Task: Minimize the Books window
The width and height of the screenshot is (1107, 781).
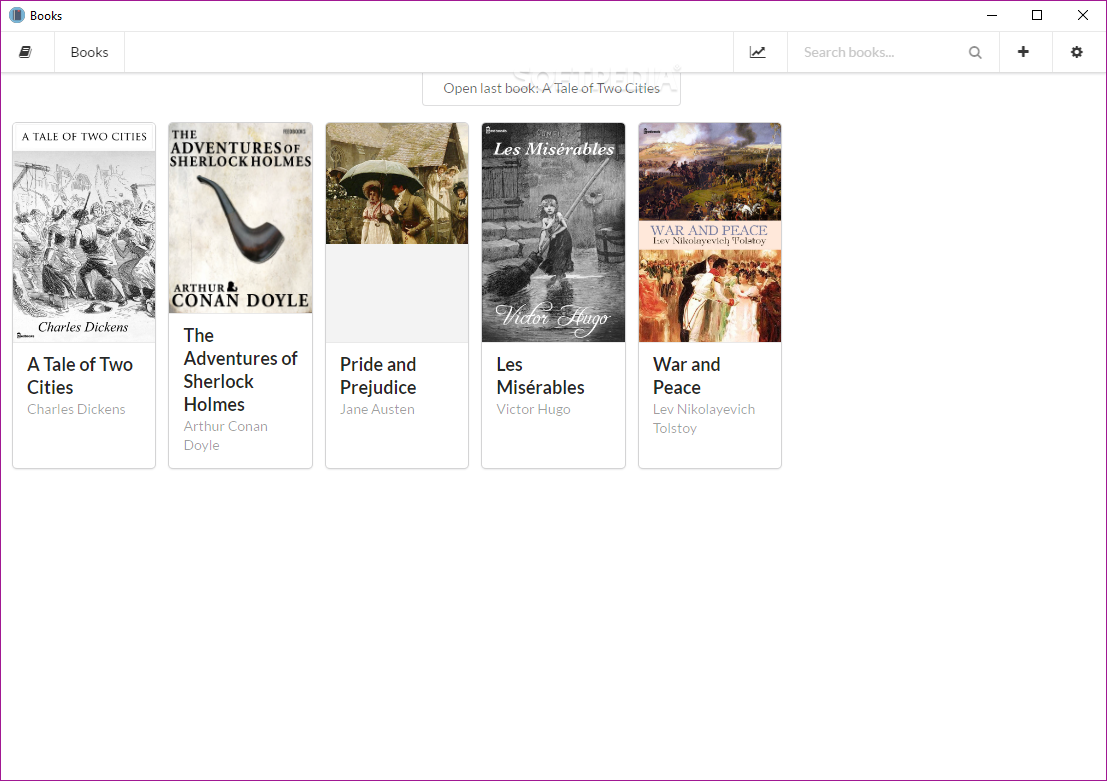Action: pos(992,15)
